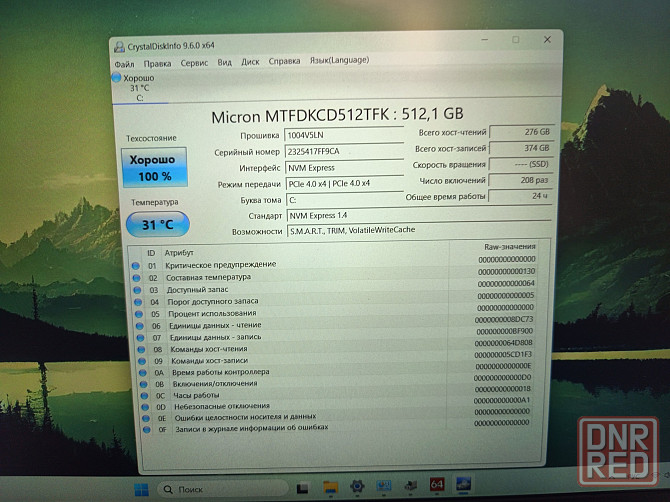Select the Процент использования attribute text
The height and width of the screenshot is (502, 670).
(212, 313)
